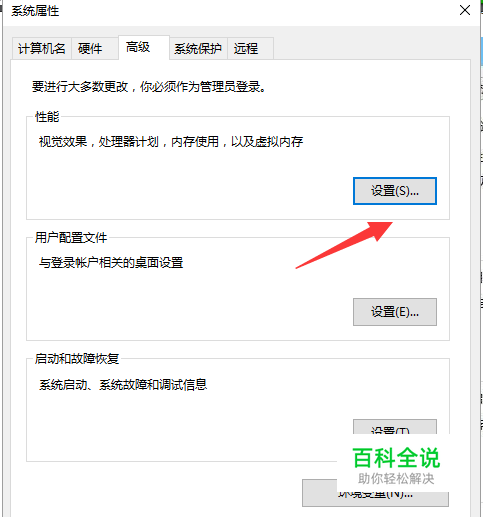Open the 硬件 tab
483x517 pixels.
(95, 49)
